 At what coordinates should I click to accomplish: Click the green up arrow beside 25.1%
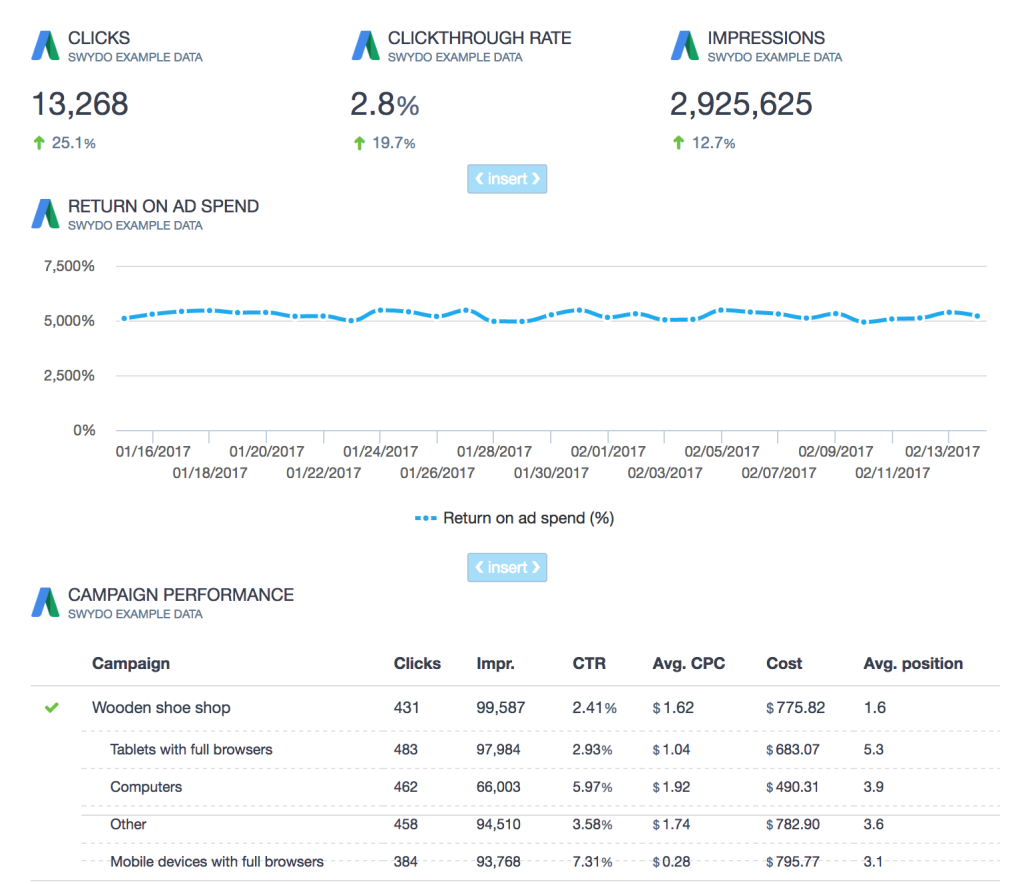coord(39,143)
